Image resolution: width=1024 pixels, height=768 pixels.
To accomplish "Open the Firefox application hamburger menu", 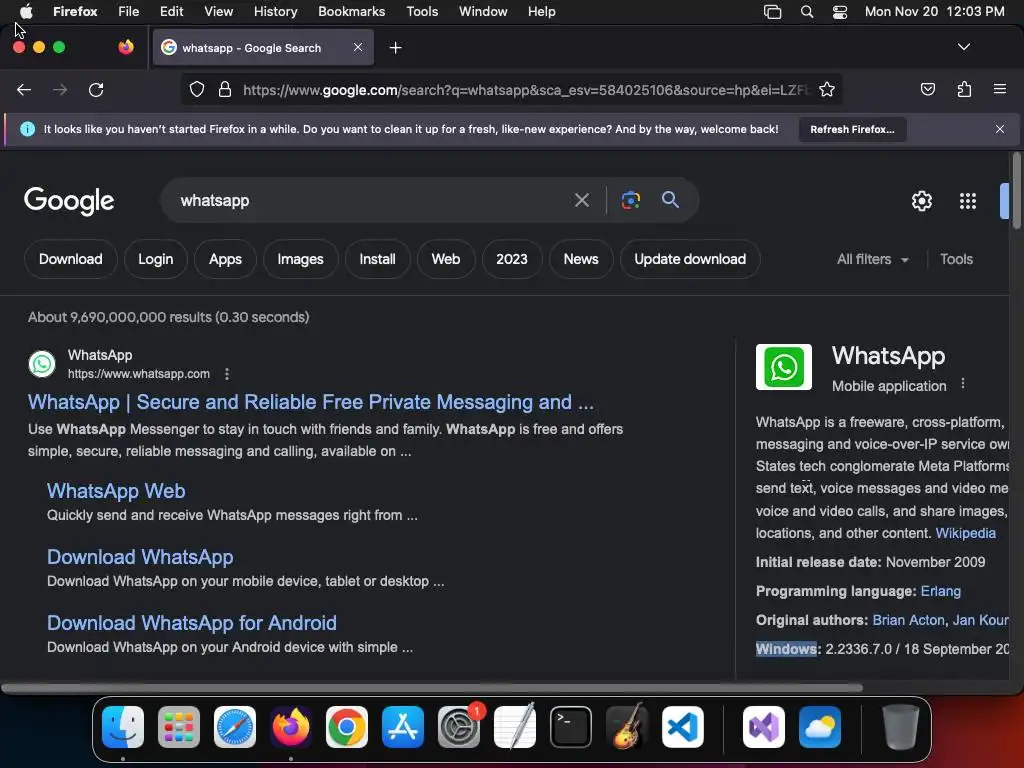I will [999, 89].
